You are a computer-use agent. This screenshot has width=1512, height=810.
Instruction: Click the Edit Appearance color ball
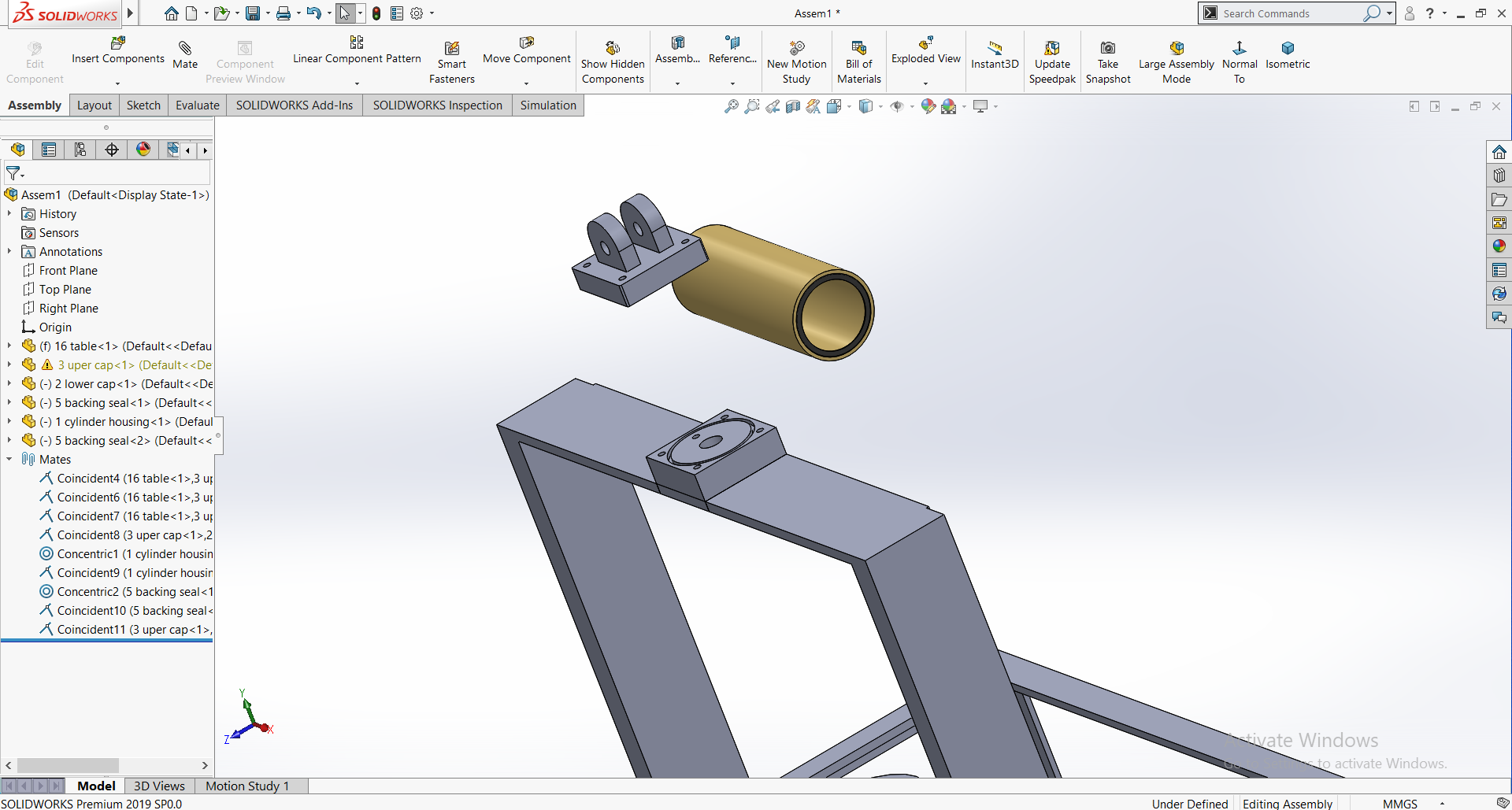[928, 106]
